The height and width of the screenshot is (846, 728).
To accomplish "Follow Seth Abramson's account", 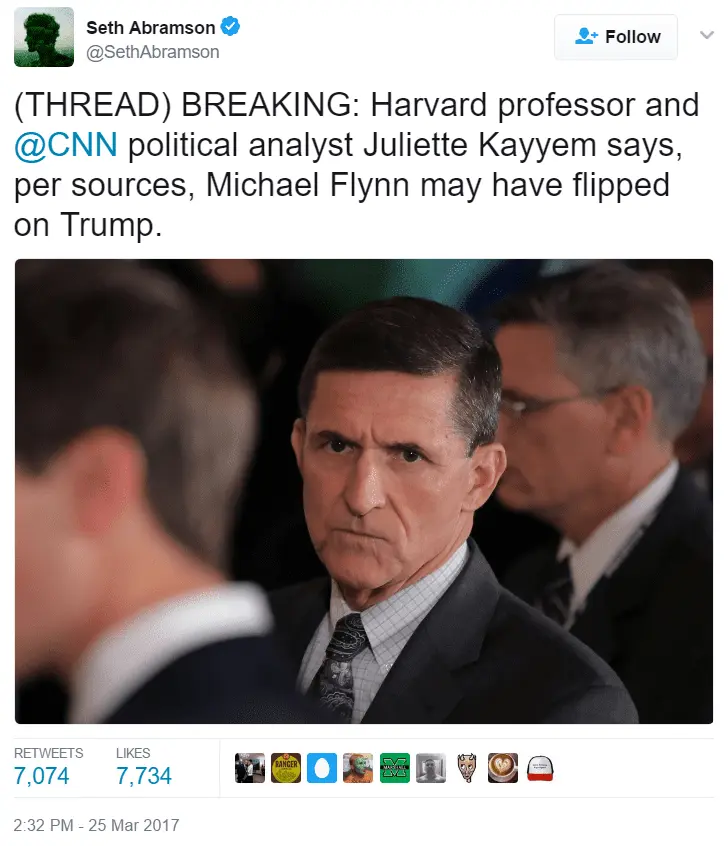I will [616, 37].
